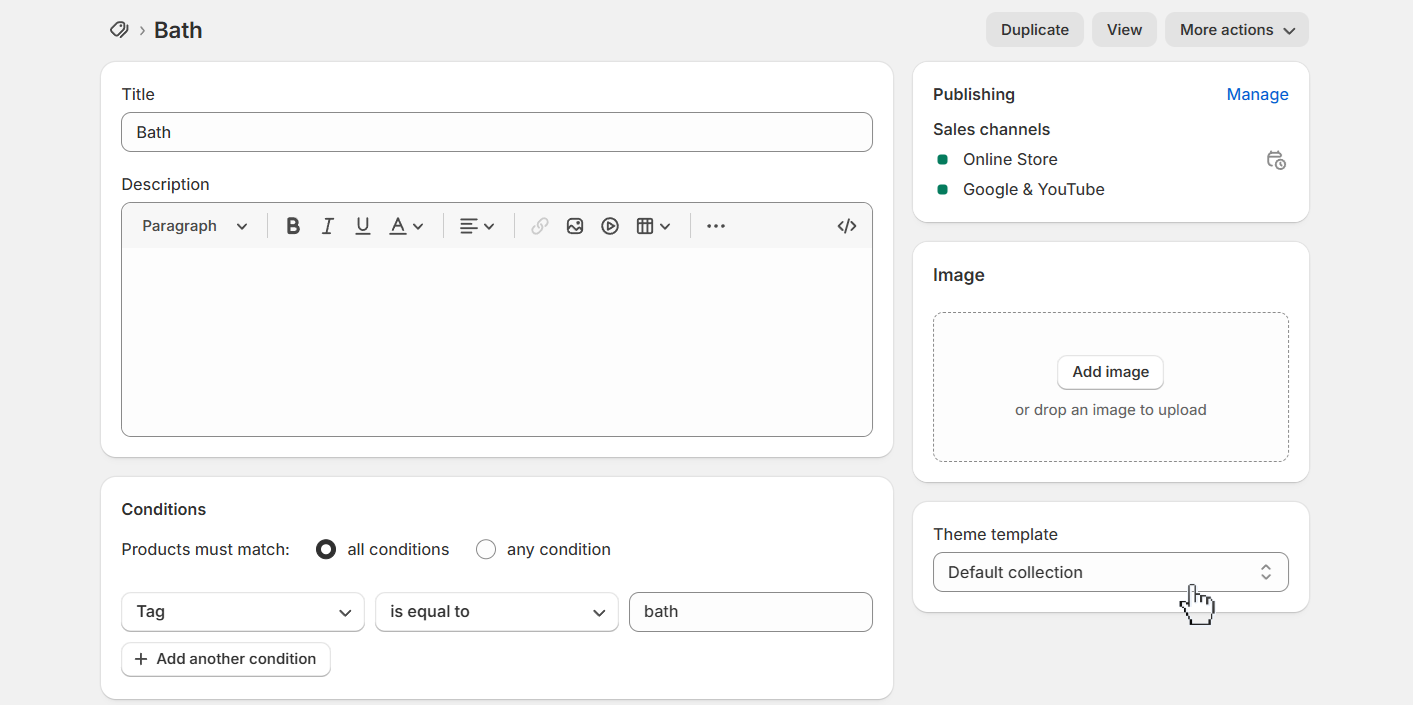
Task: Insert an image into the description
Action: 574,225
